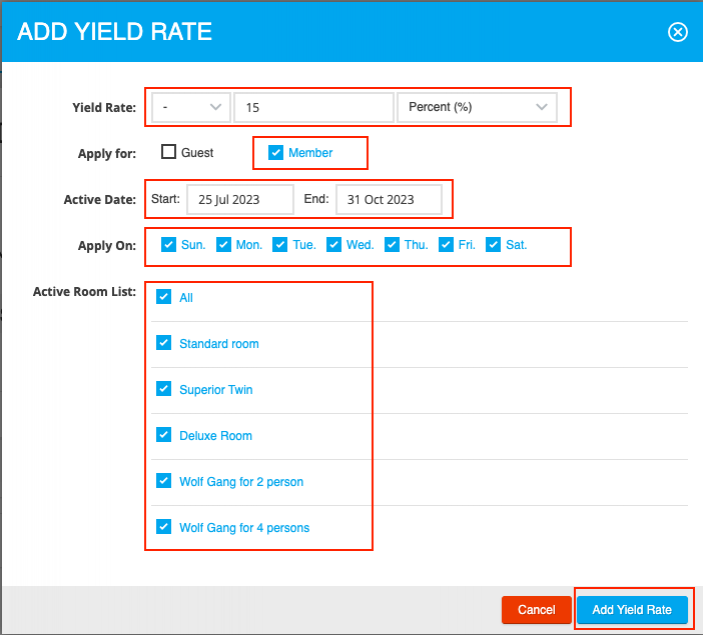Deselect the Standard room checkbox

point(164,343)
